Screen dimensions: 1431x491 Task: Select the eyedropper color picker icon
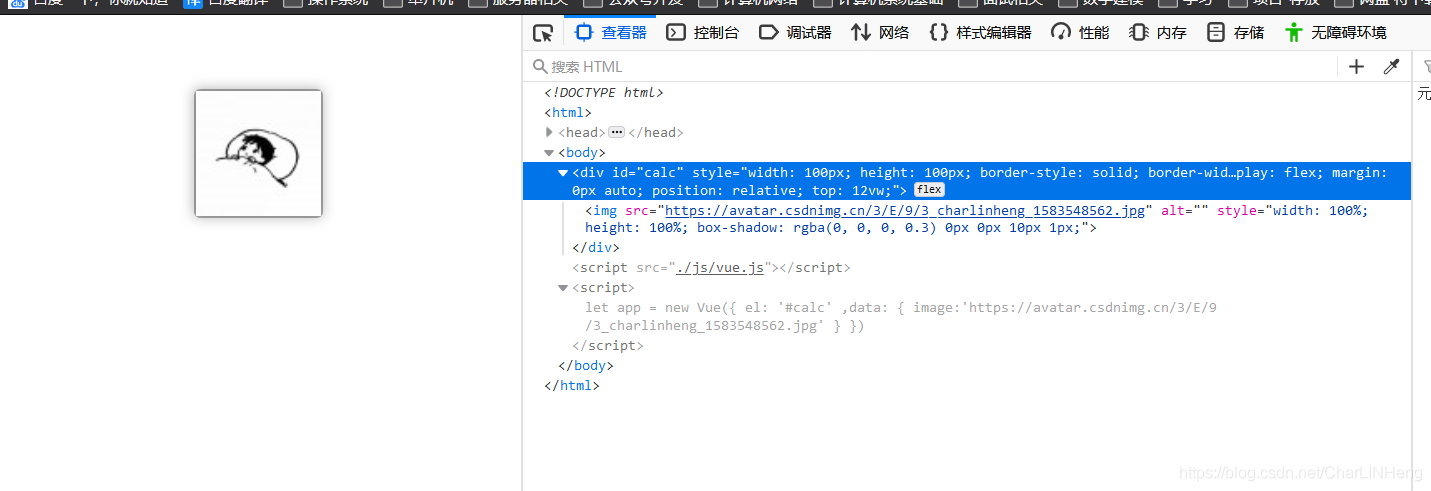point(1391,67)
